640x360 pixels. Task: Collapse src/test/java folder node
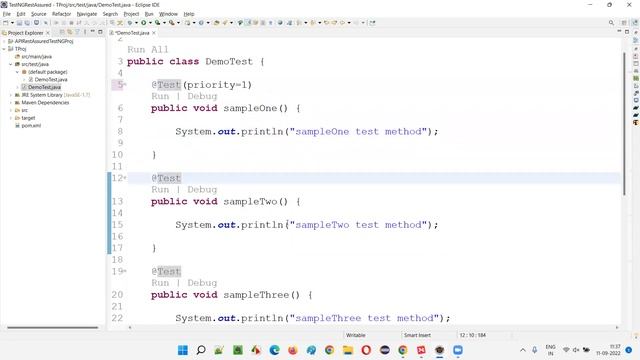[x=11, y=64]
